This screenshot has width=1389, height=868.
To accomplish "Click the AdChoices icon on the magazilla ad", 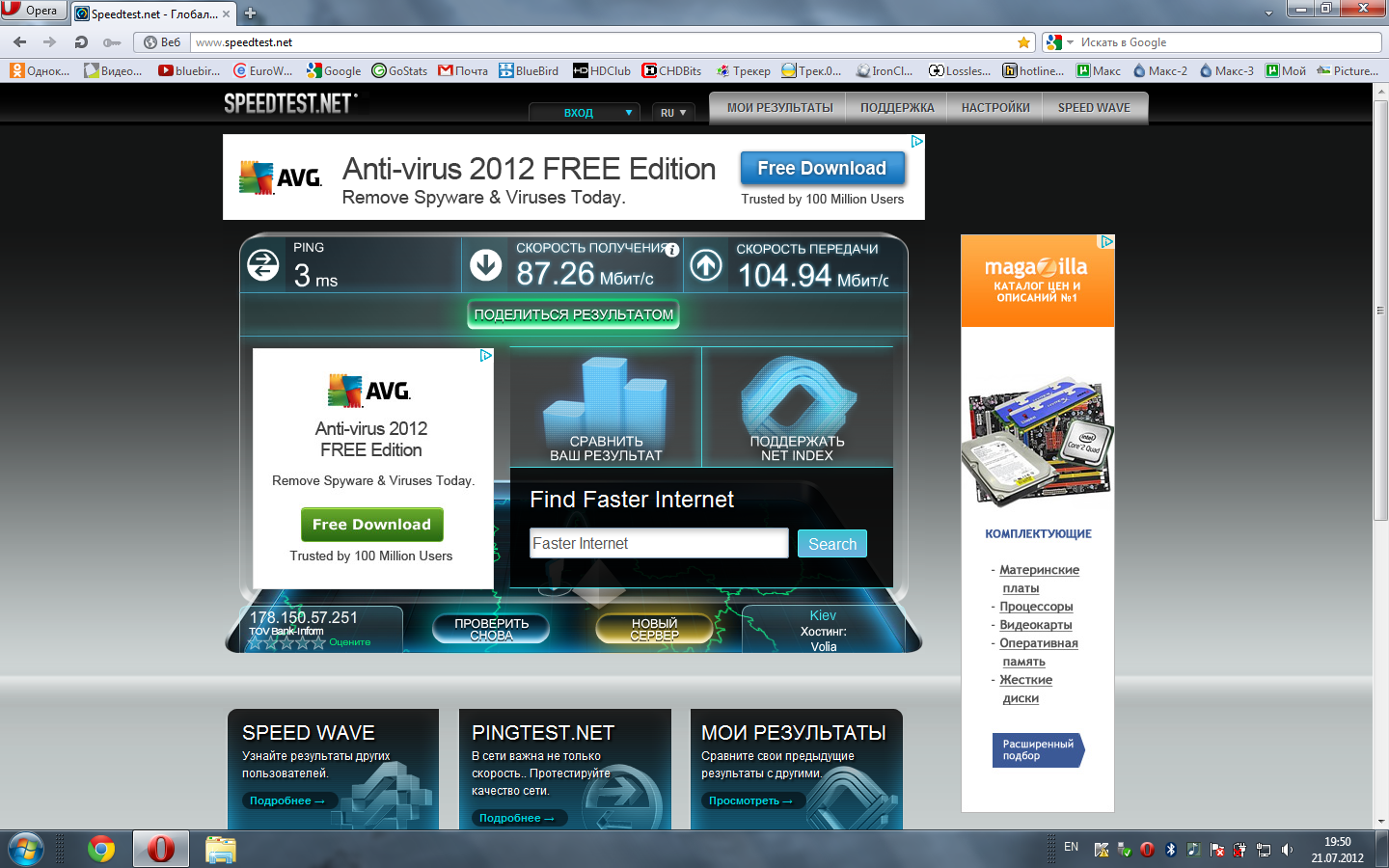I will point(1107,242).
